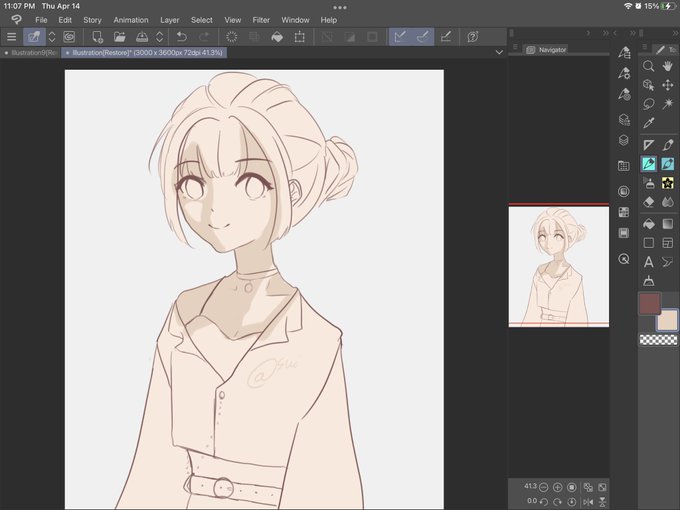
Task: Zoom in with Navigator plus button
Action: click(x=558, y=487)
